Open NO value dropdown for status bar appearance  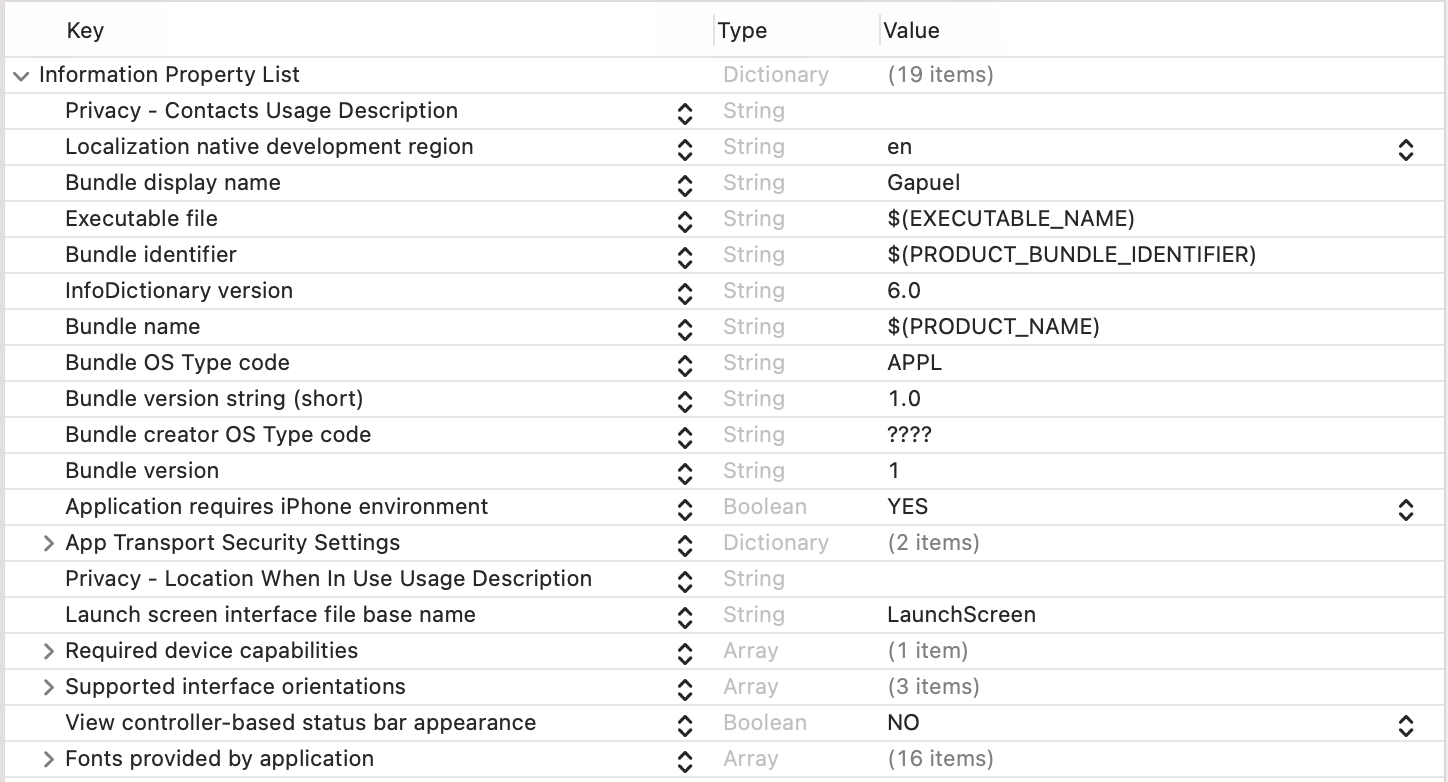click(x=1406, y=726)
